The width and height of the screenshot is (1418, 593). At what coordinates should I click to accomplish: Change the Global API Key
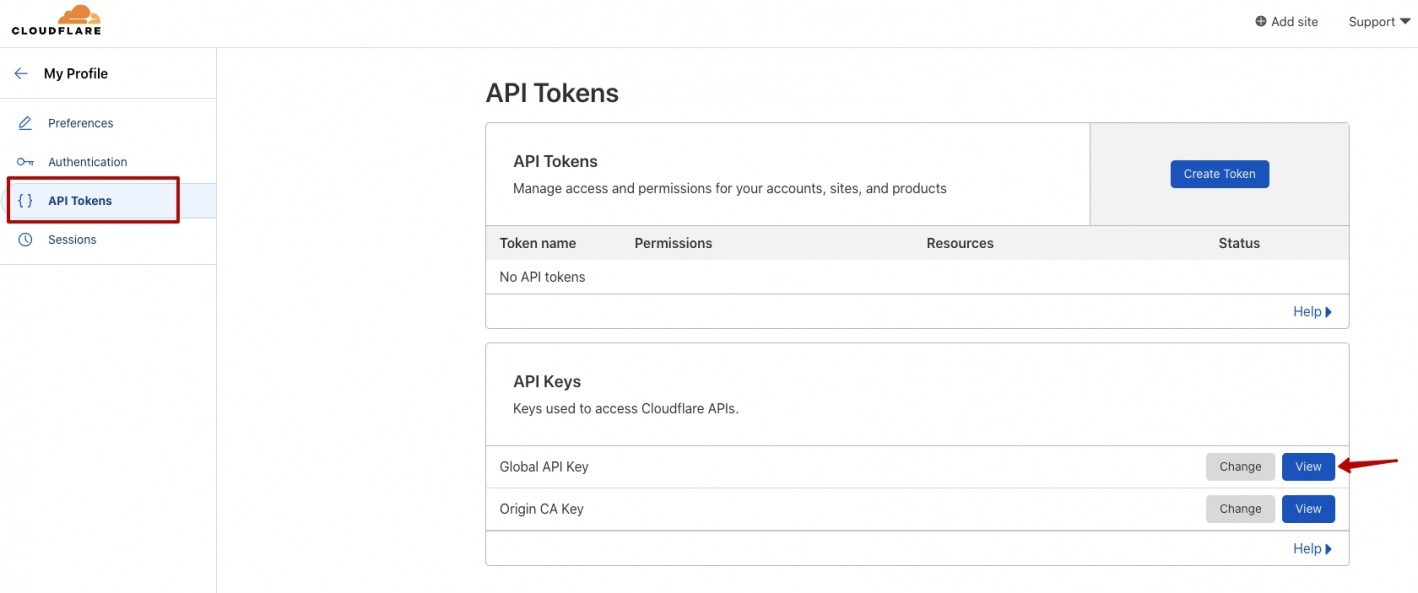1240,467
